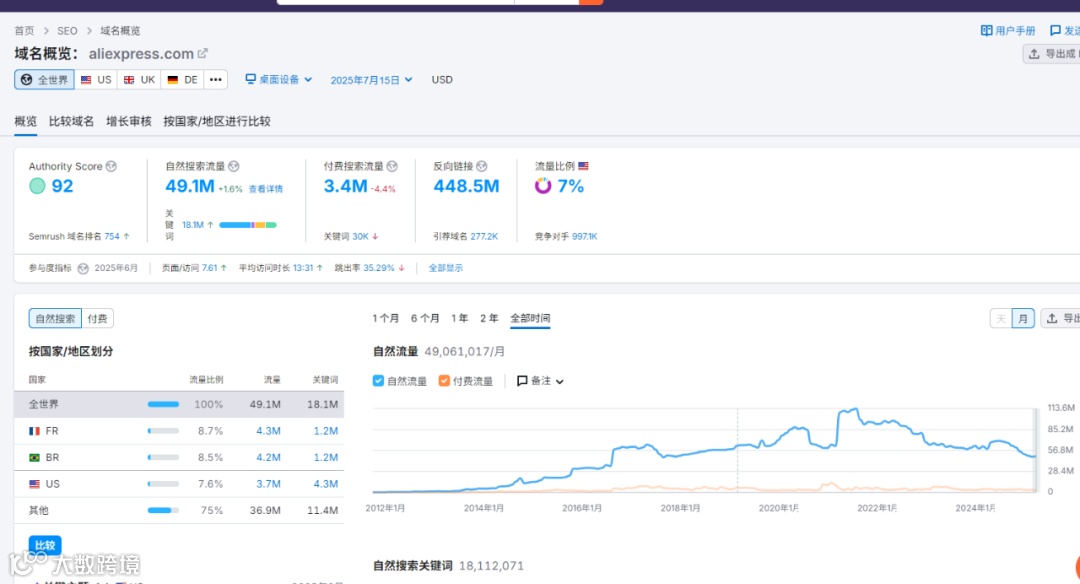This screenshot has width=1080, height=584.
Task: Click 全部显示 link
Action: pos(446,268)
